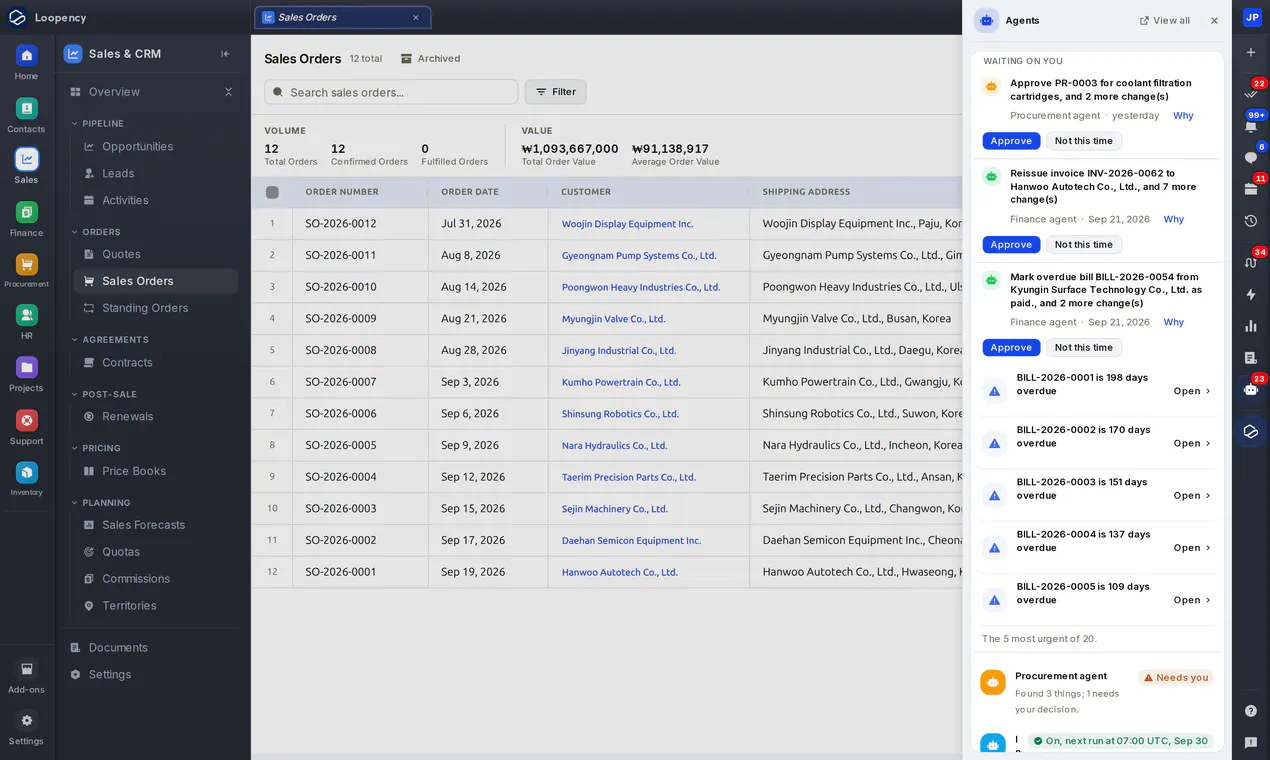Collapse the Sales & CRM sidebar
This screenshot has width=1270, height=760.
point(226,54)
